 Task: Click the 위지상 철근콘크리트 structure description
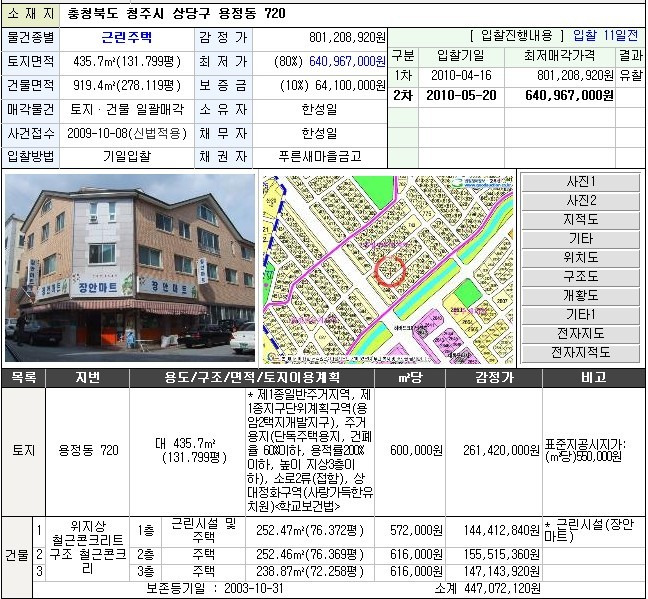pos(88,547)
